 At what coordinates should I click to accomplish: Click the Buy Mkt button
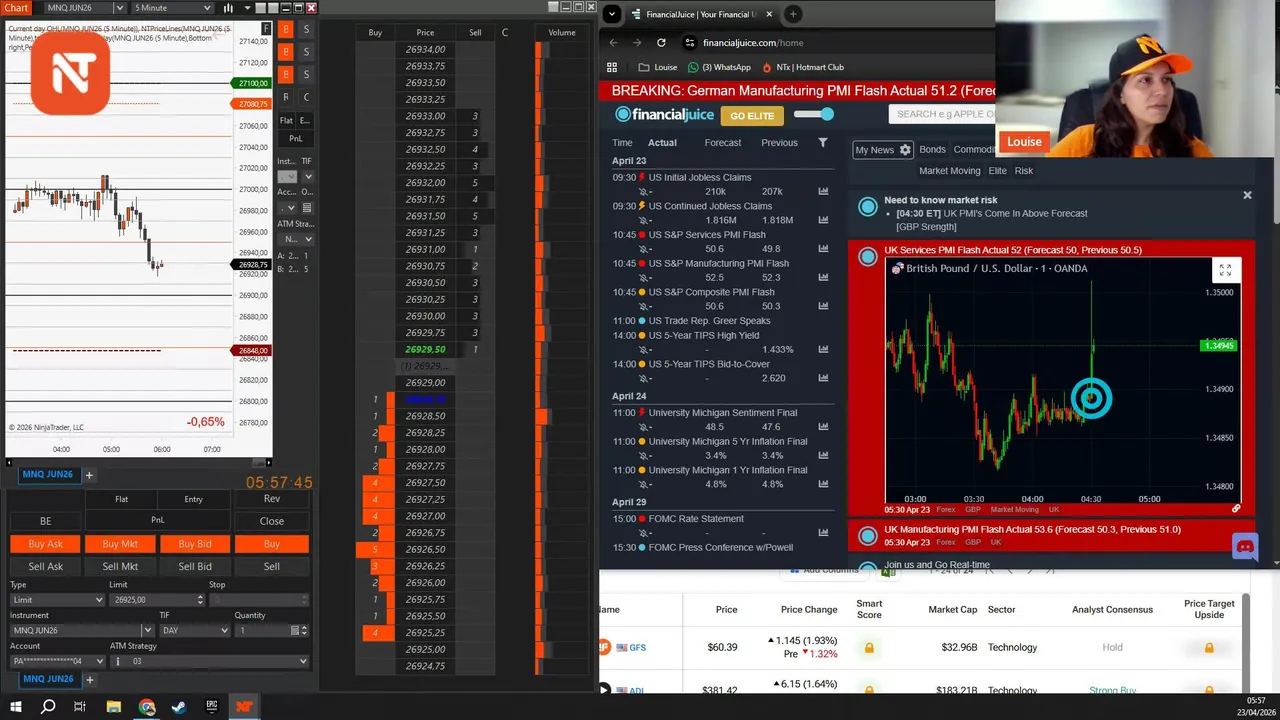[x=120, y=544]
